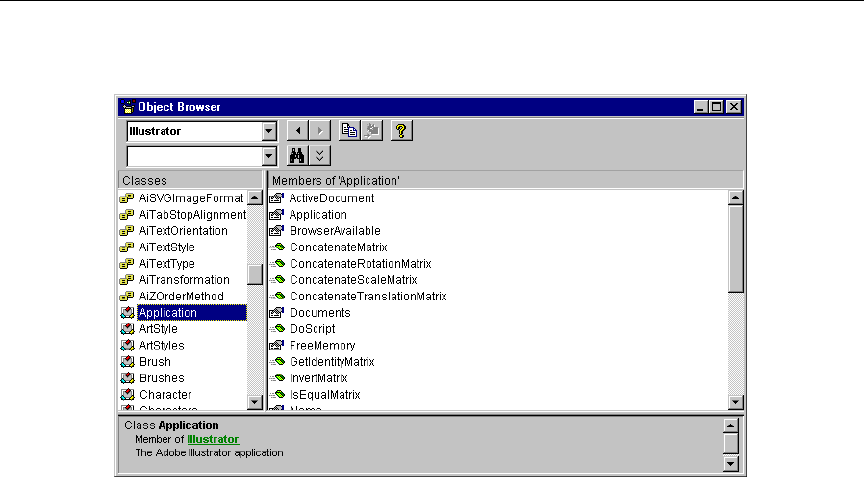This screenshot has height=477, width=864.
Task: Click the ConcatenateTranslationMatrix method
Action: 368,296
